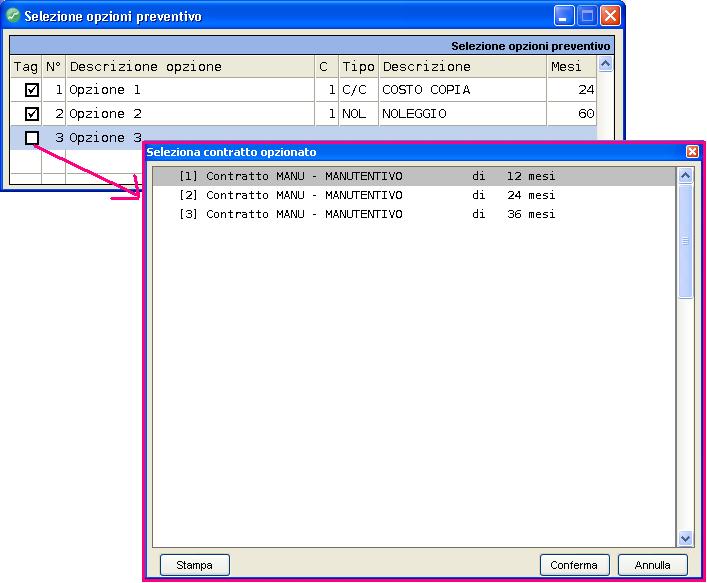This screenshot has width=707, height=583.
Task: Select contract [3] of 36 mesi
Action: click(x=414, y=214)
